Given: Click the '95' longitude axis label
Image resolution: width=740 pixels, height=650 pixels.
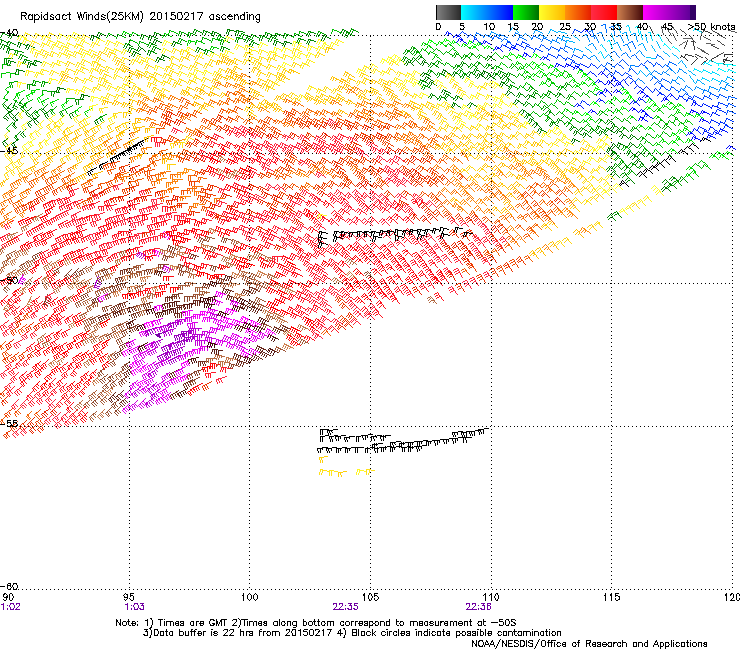Looking at the screenshot, I should (x=129, y=597).
